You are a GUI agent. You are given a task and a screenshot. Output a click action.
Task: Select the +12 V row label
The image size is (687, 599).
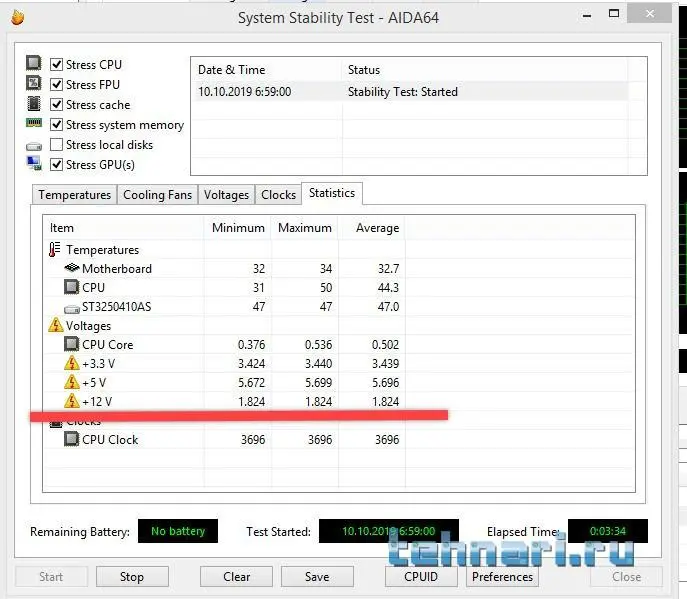tap(97, 401)
